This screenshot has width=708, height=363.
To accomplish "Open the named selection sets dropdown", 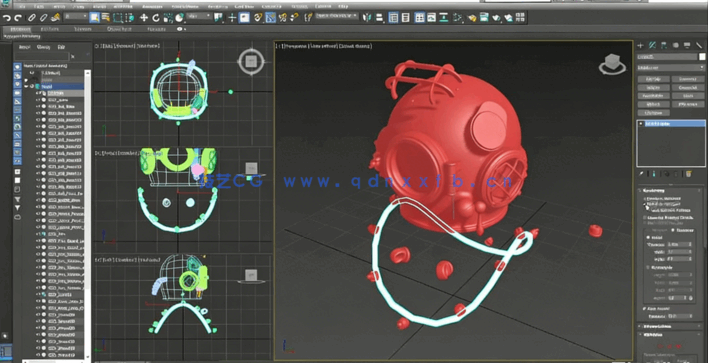I will (336, 17).
